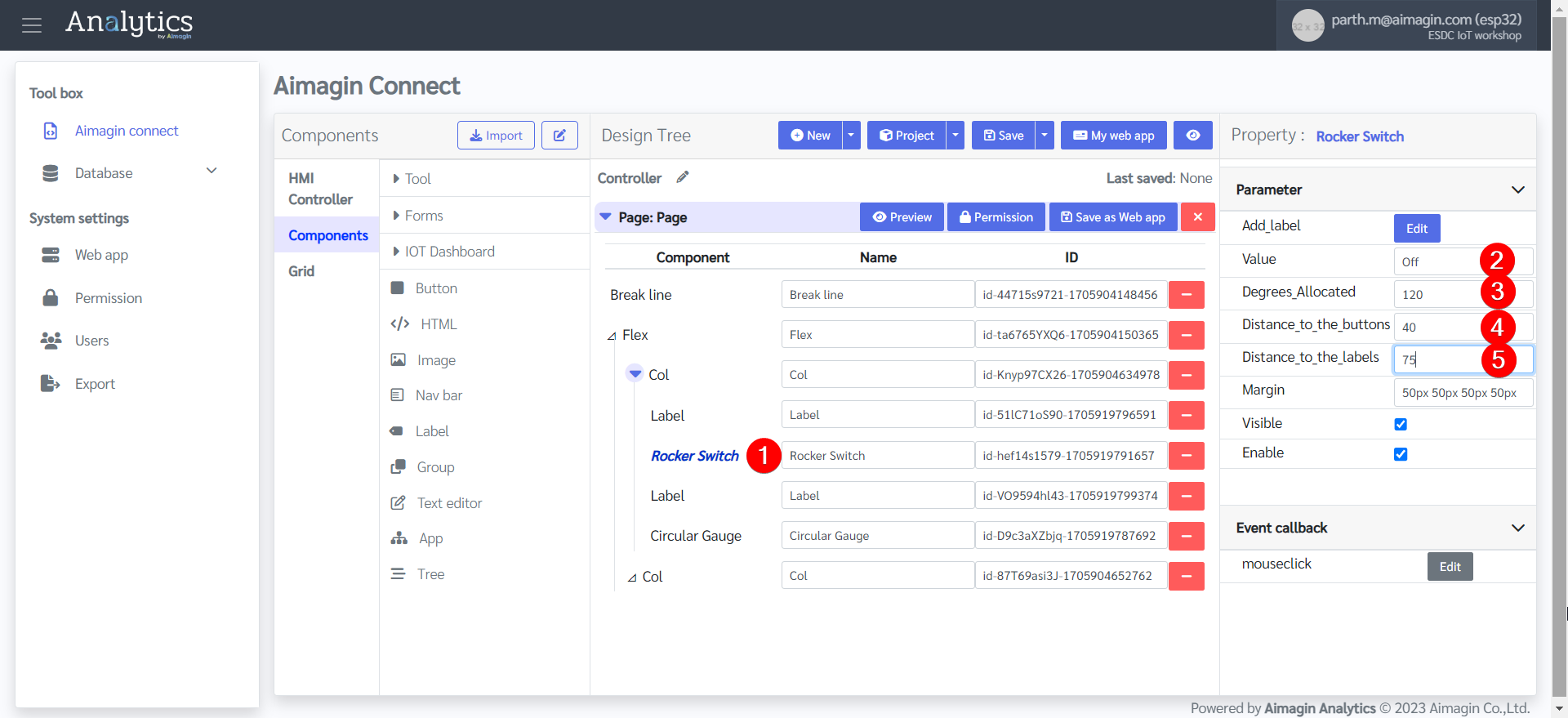Toggle the Visible checkbox
Screen dimensions: 1568x718
click(1401, 424)
